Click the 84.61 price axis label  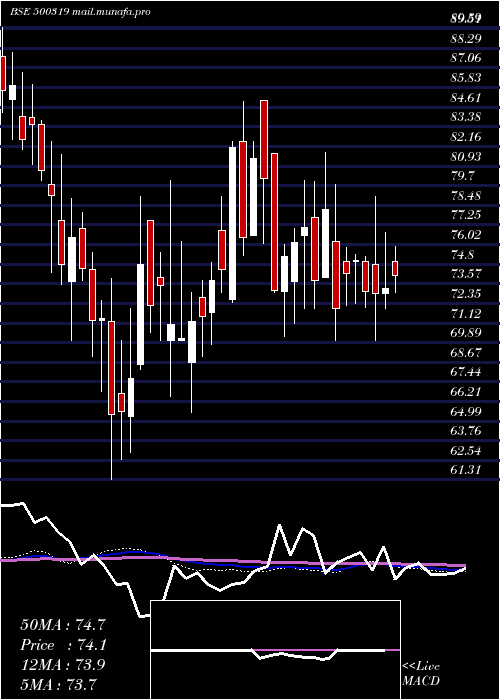pos(466,97)
